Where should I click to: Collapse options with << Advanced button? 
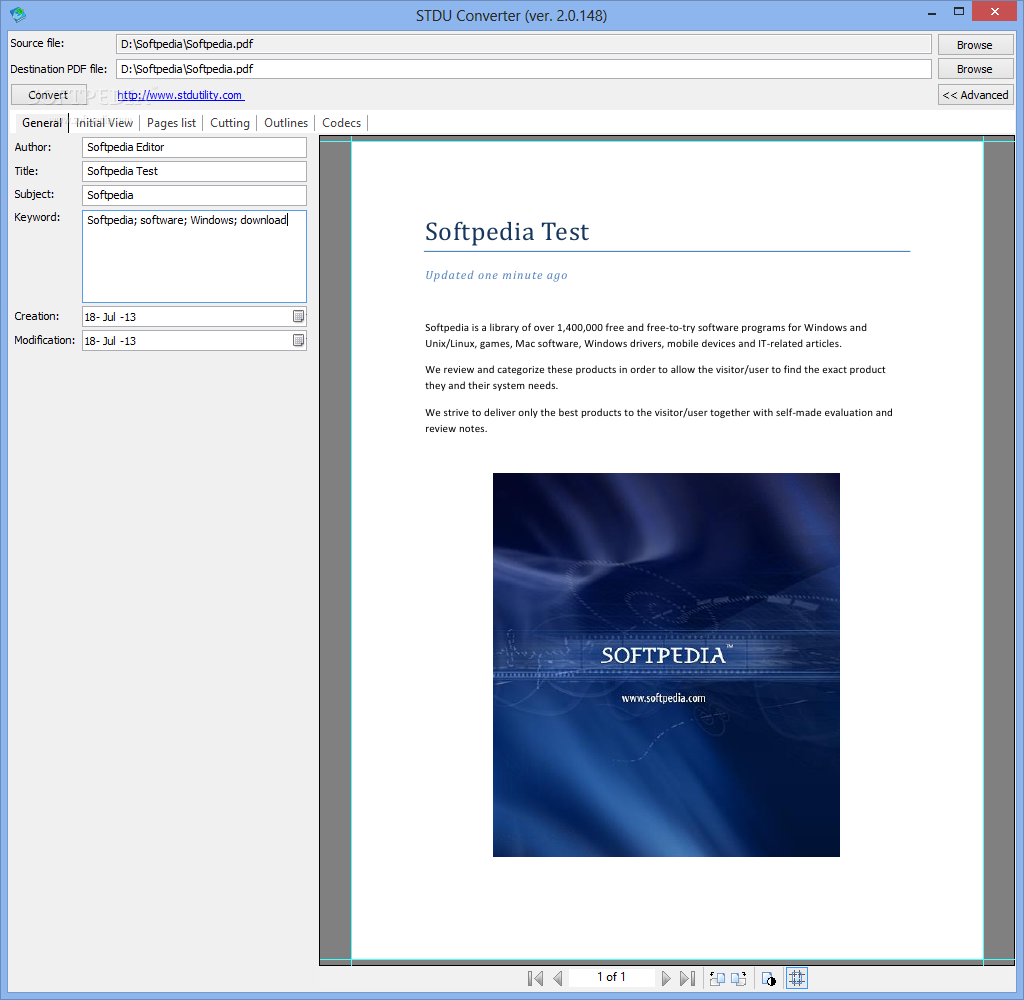coord(975,95)
